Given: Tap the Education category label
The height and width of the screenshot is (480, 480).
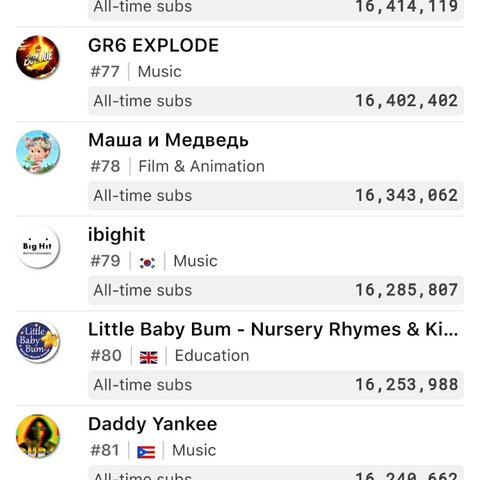Looking at the screenshot, I should [x=212, y=355].
